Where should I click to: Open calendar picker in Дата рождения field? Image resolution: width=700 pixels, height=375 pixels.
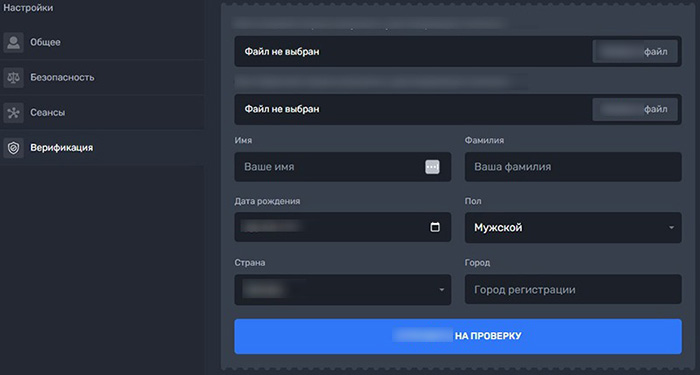[435, 227]
